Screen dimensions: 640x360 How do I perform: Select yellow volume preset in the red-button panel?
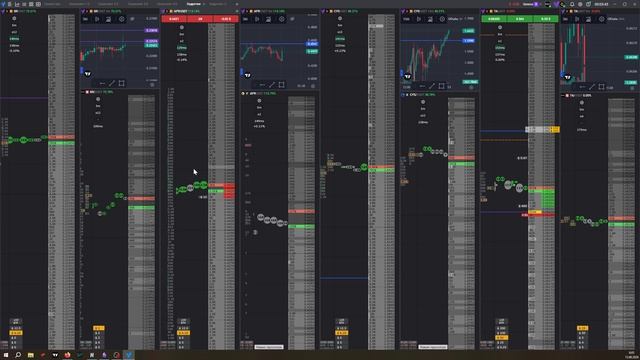183,333
